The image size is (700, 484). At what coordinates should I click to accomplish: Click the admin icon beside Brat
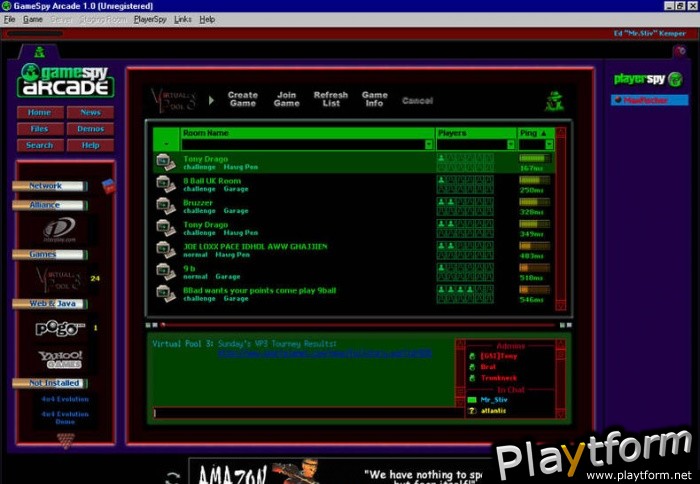tap(472, 367)
